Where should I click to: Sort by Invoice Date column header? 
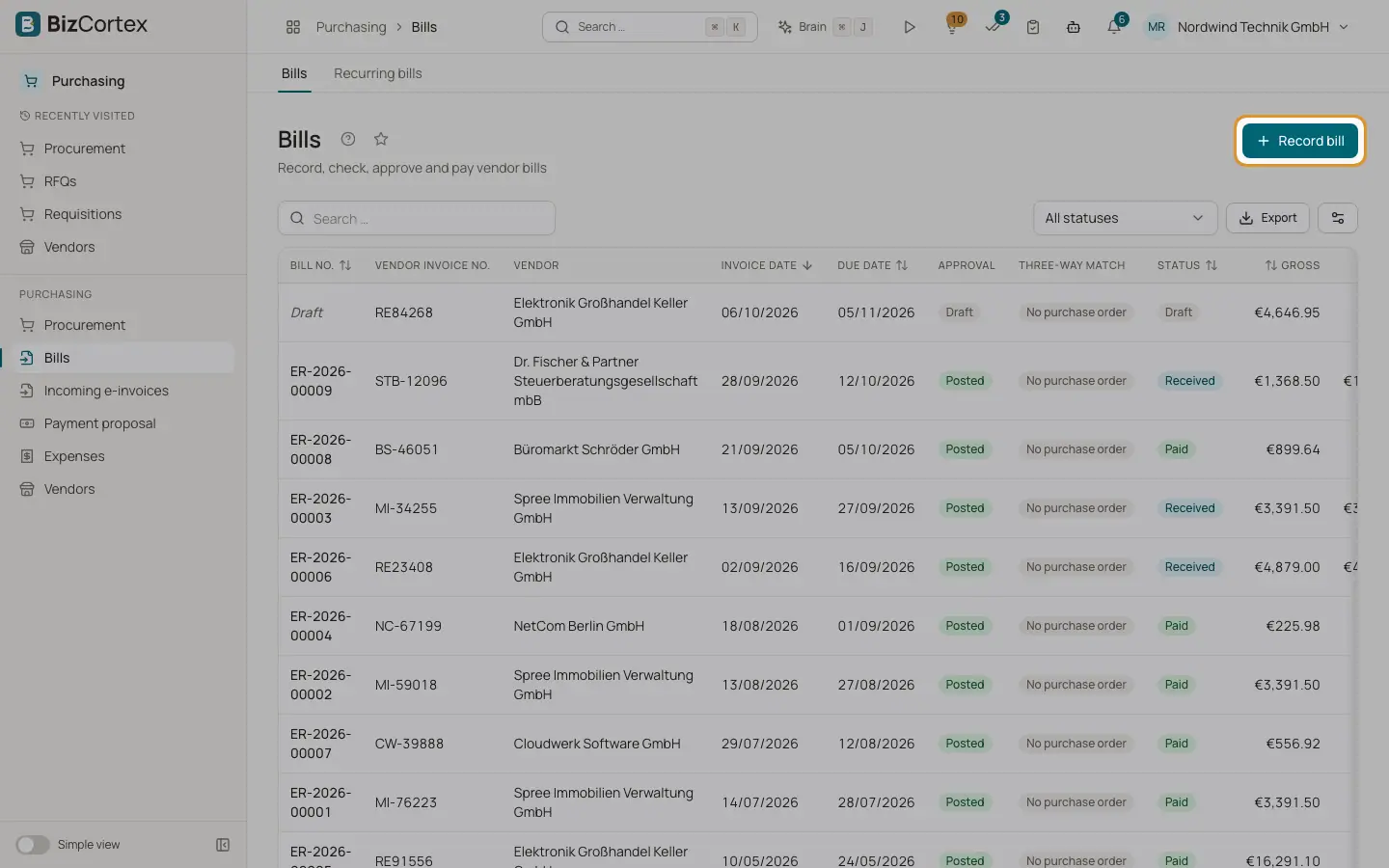pos(767,265)
